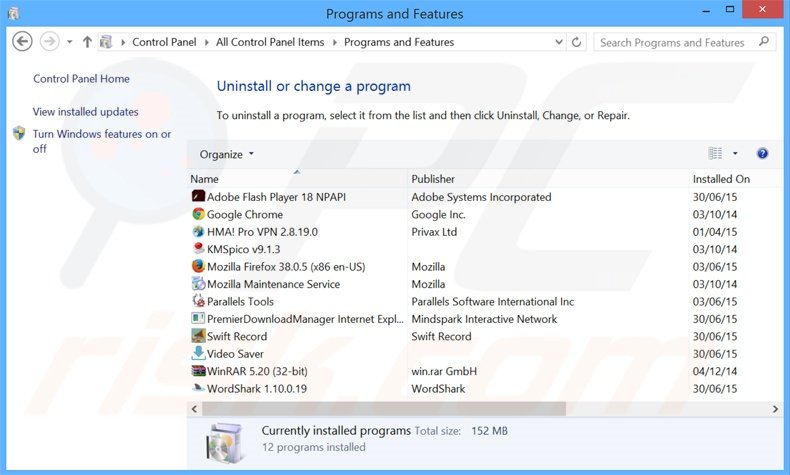The width and height of the screenshot is (790, 475).
Task: Select the Swift Record icon
Action: [x=199, y=335]
